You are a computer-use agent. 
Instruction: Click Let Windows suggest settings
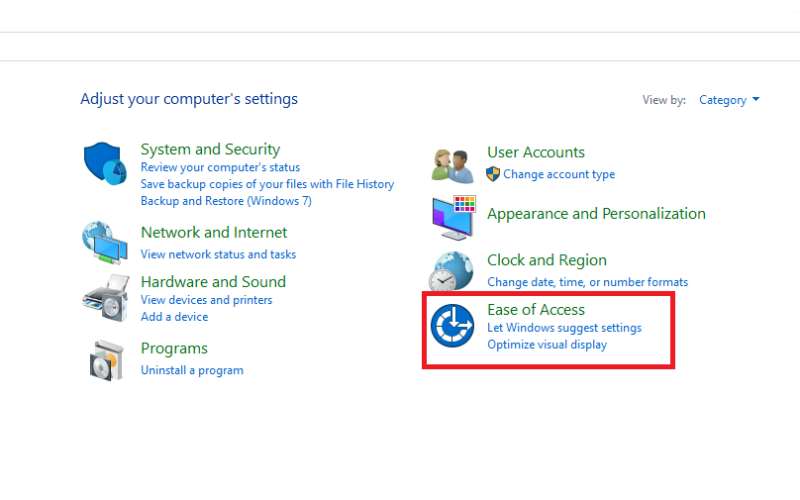click(x=564, y=328)
